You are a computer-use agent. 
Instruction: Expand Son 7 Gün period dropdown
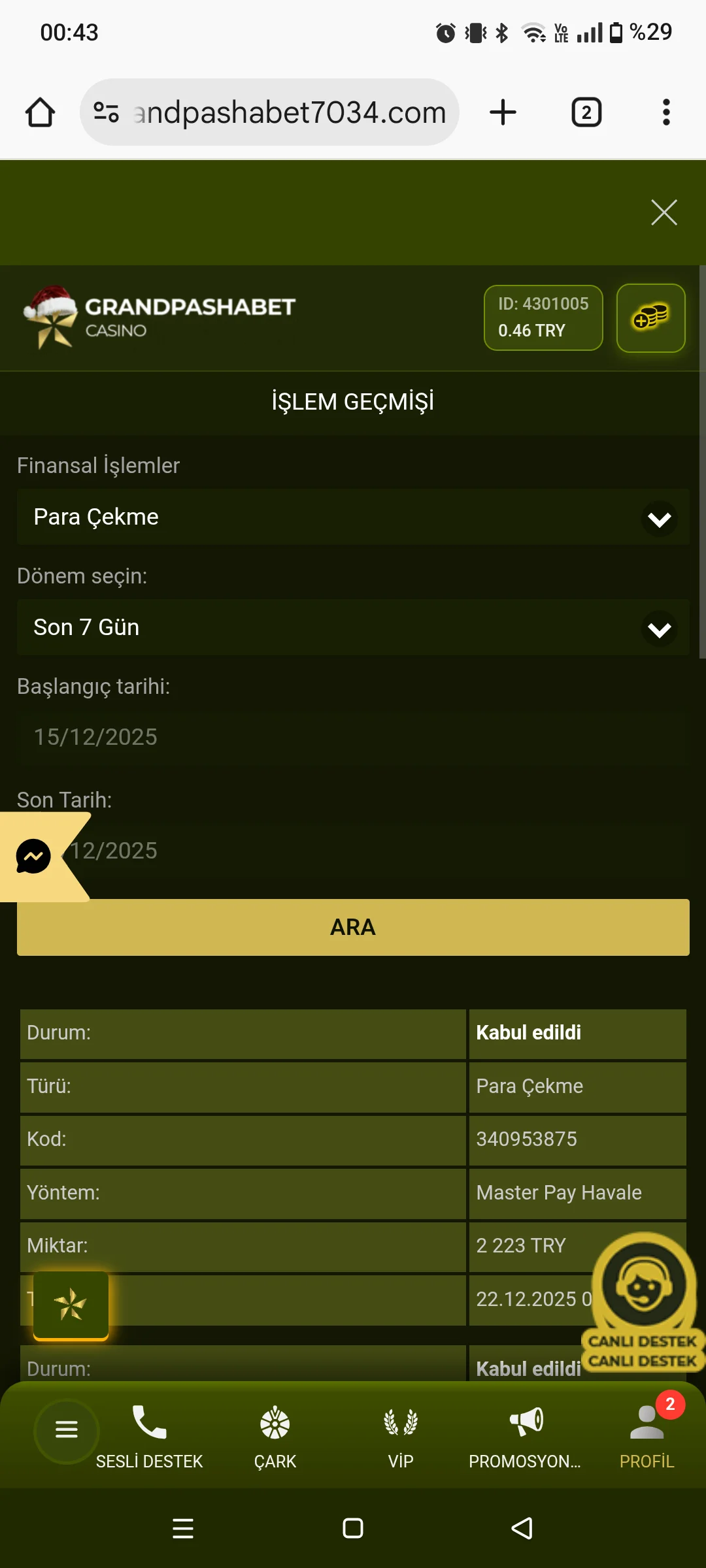(353, 628)
